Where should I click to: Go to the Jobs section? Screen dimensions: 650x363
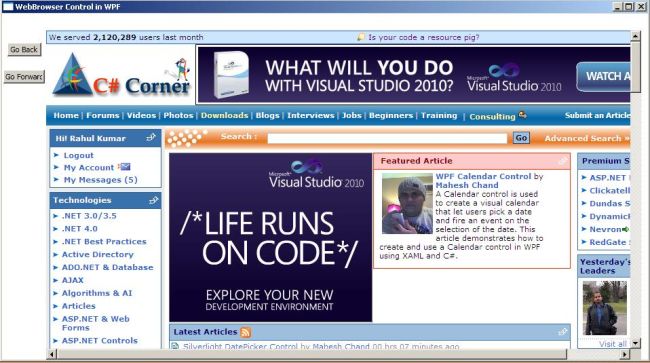click(352, 116)
